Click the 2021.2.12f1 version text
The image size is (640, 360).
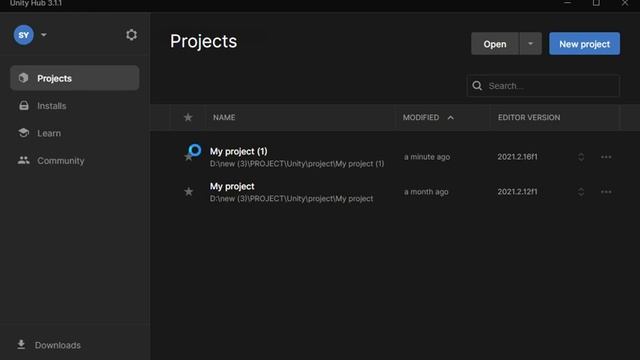tap(517, 192)
